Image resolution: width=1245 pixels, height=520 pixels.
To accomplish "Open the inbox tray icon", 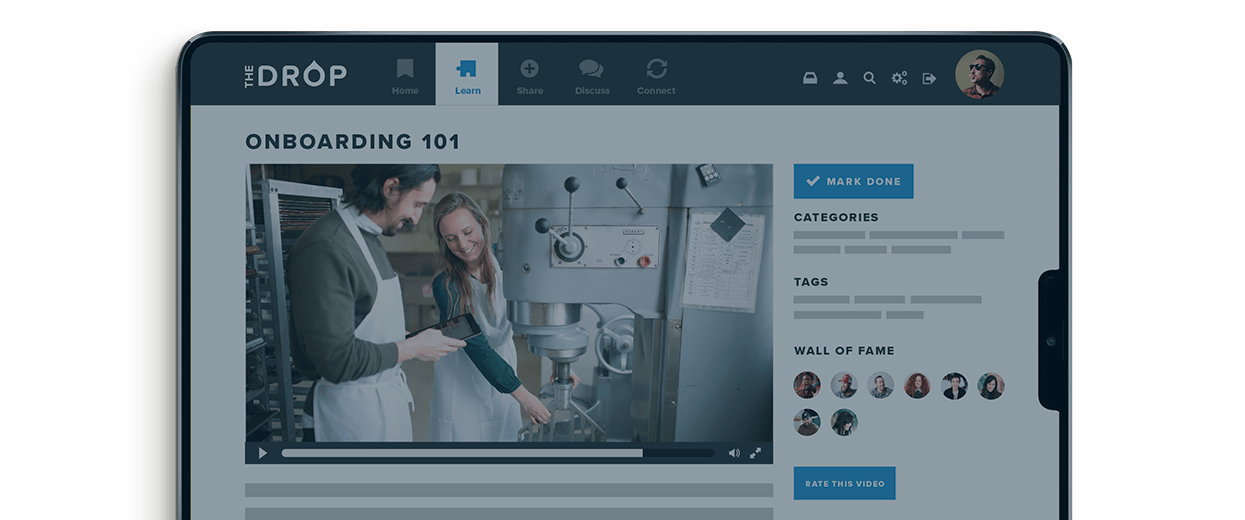I will pyautogui.click(x=810, y=78).
